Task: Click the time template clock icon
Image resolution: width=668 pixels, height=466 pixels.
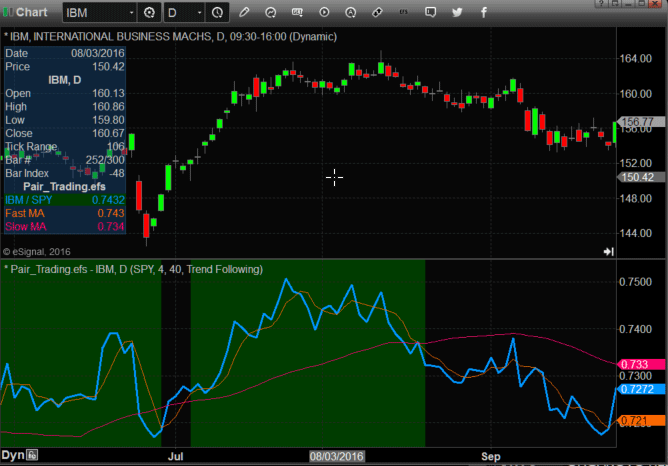Action: (x=217, y=13)
